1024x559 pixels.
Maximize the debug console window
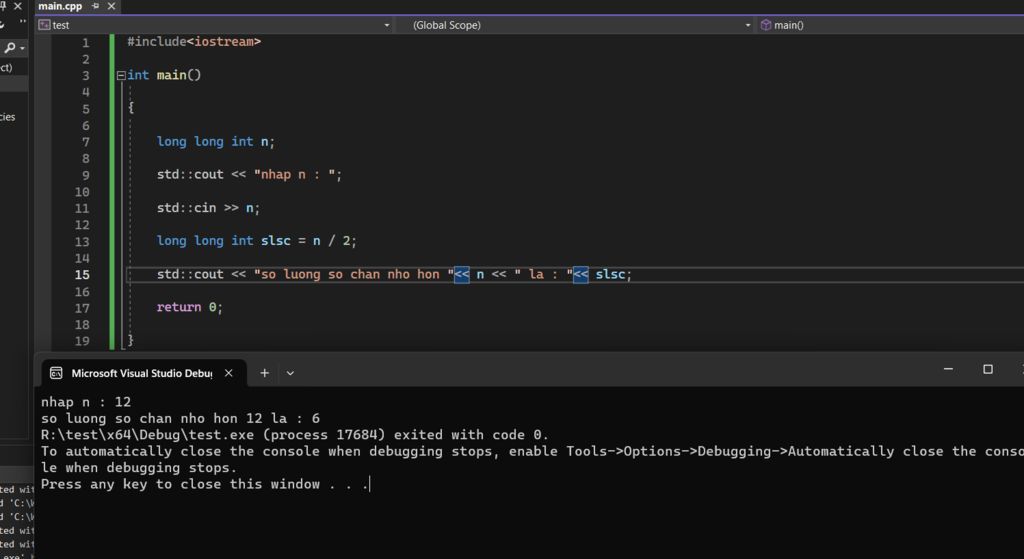tap(988, 369)
